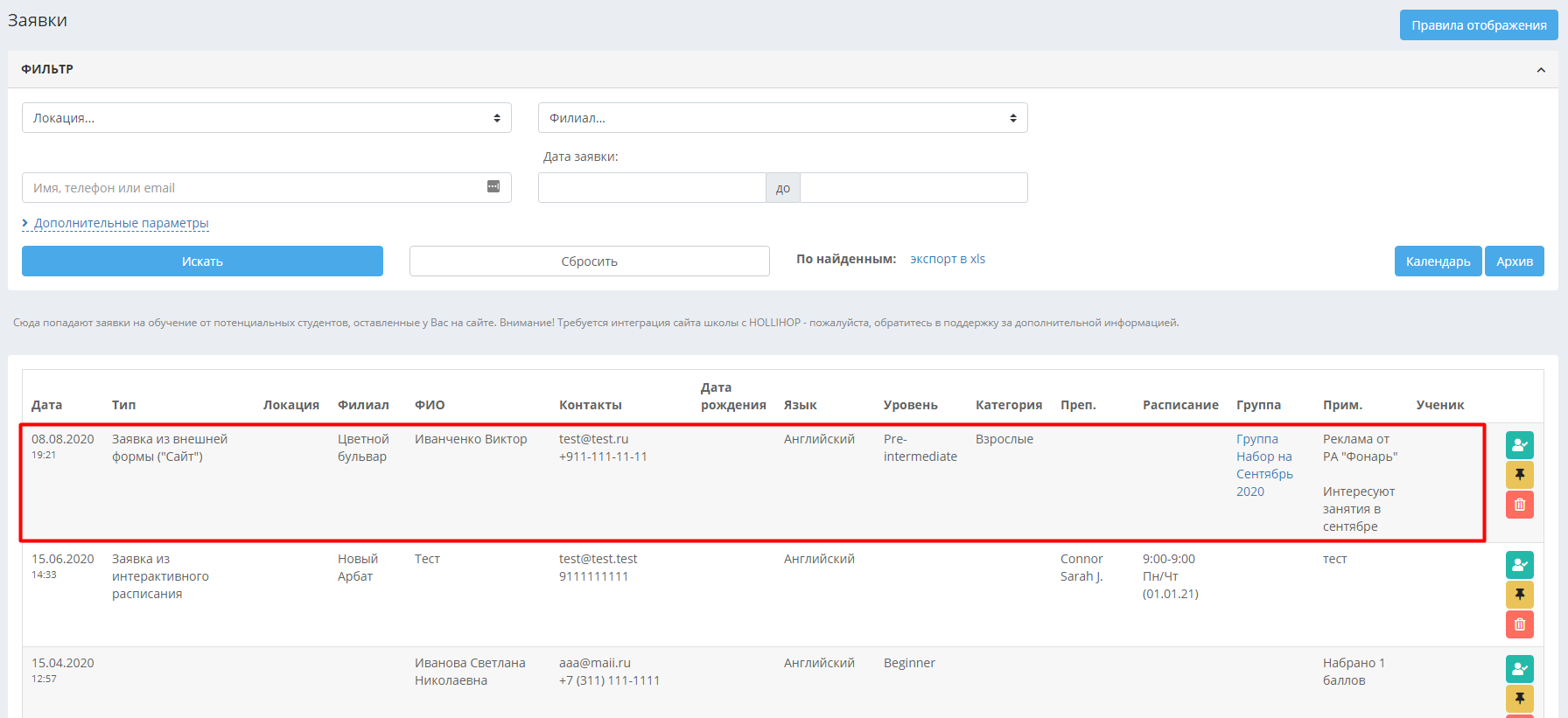Image resolution: width=1568 pixels, height=718 pixels.
Task: Click the Дата column header
Action: coord(47,405)
